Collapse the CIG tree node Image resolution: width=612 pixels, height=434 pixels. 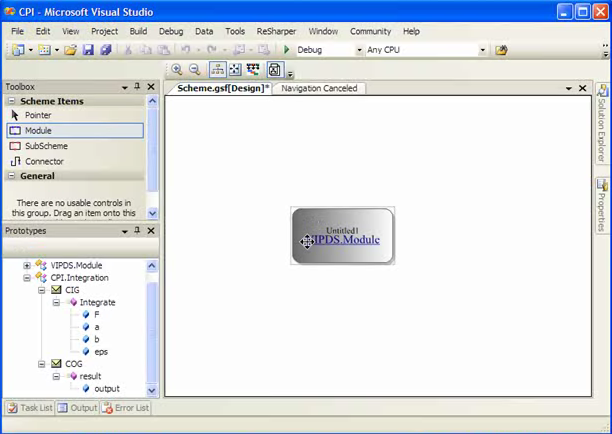(x=41, y=290)
